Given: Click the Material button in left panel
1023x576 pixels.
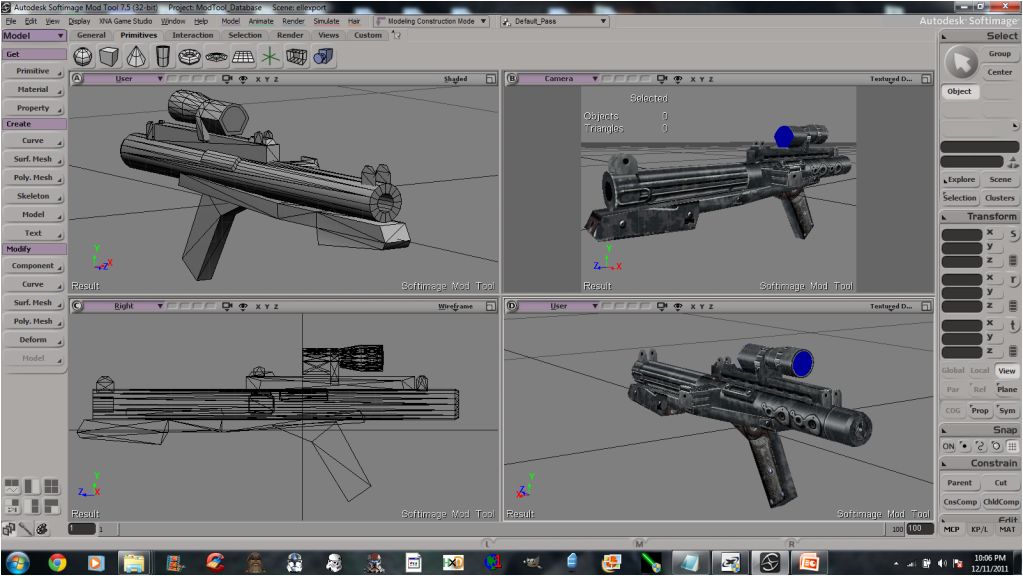Looking at the screenshot, I should (x=33, y=89).
